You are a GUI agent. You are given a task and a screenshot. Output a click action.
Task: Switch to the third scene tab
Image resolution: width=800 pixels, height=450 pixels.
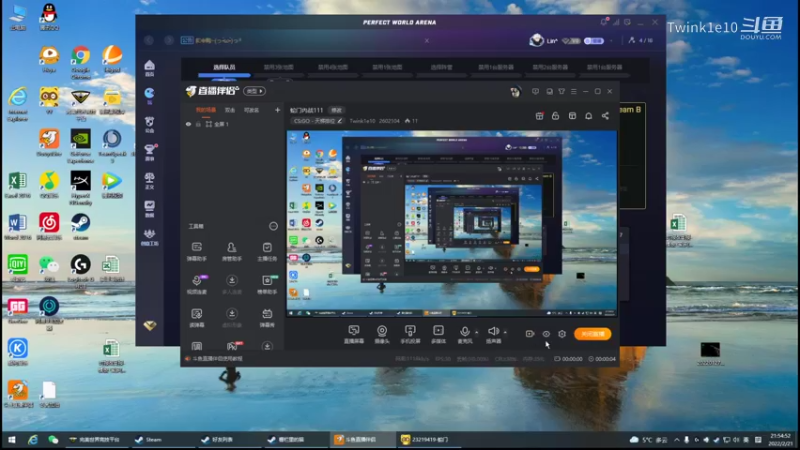pos(252,110)
